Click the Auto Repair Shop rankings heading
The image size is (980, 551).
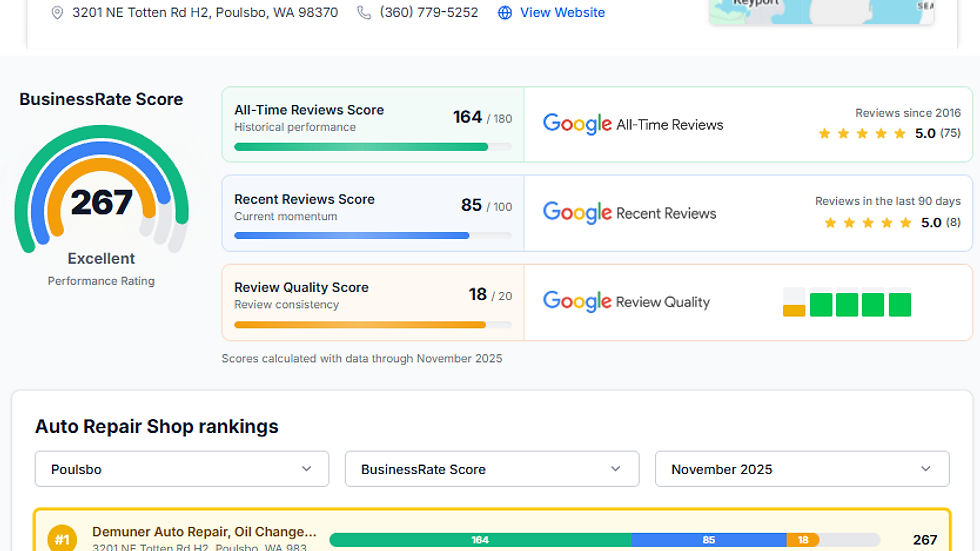tap(157, 427)
